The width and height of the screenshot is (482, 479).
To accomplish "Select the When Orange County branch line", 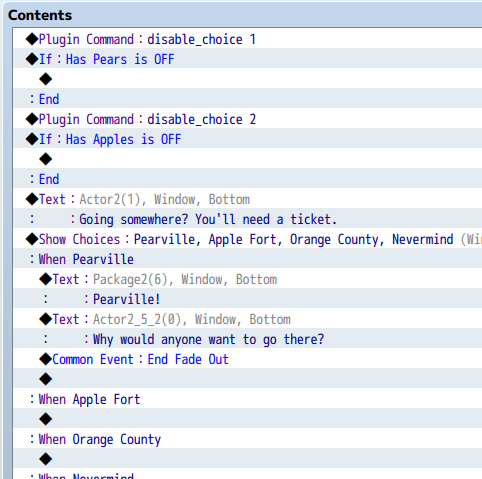I will (248, 439).
